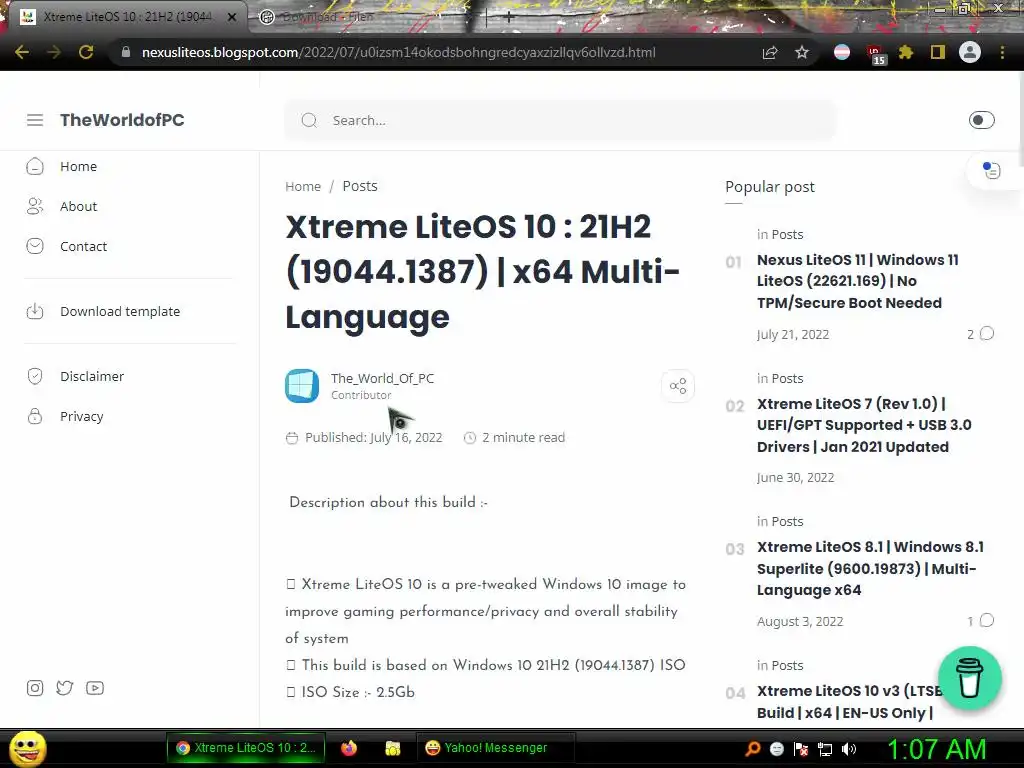
Task: Open the Chrome three-dot menu
Action: click(1002, 52)
